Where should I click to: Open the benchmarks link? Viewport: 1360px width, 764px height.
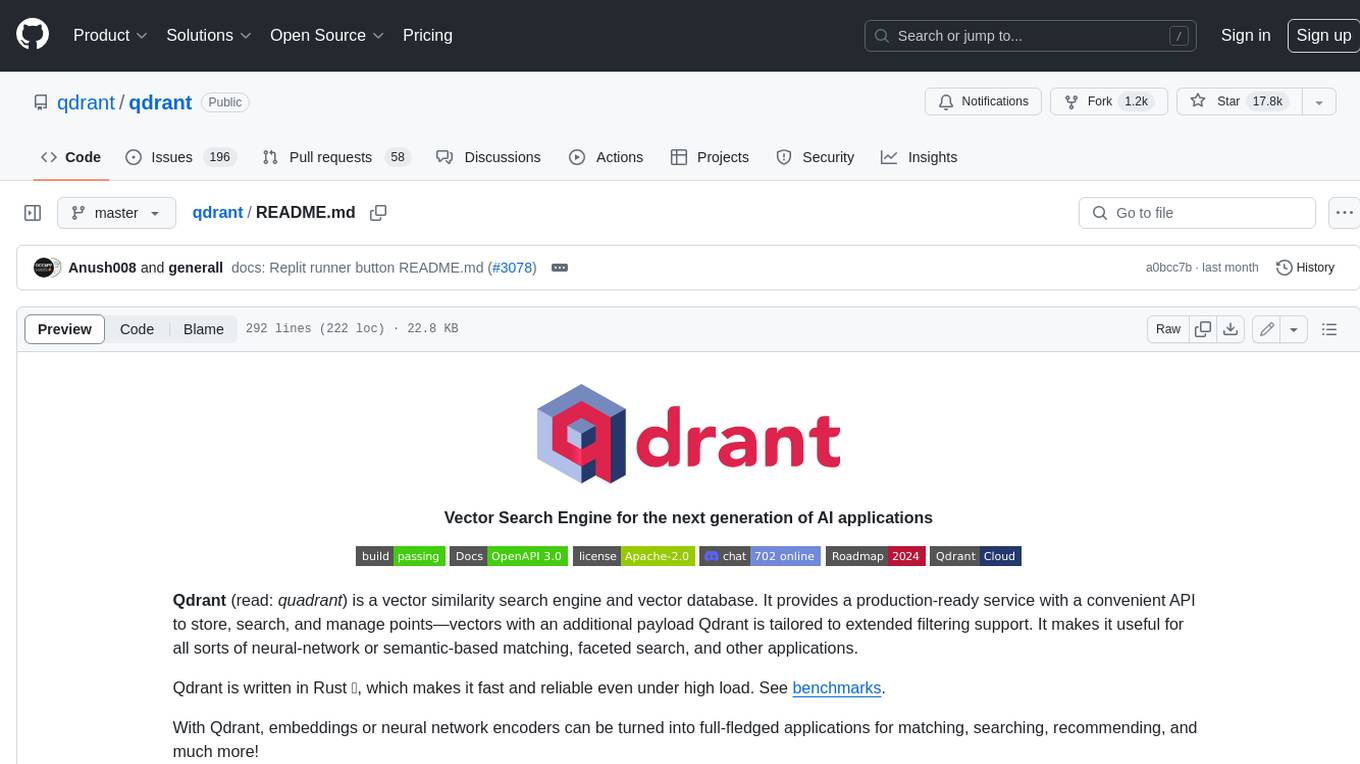click(837, 688)
